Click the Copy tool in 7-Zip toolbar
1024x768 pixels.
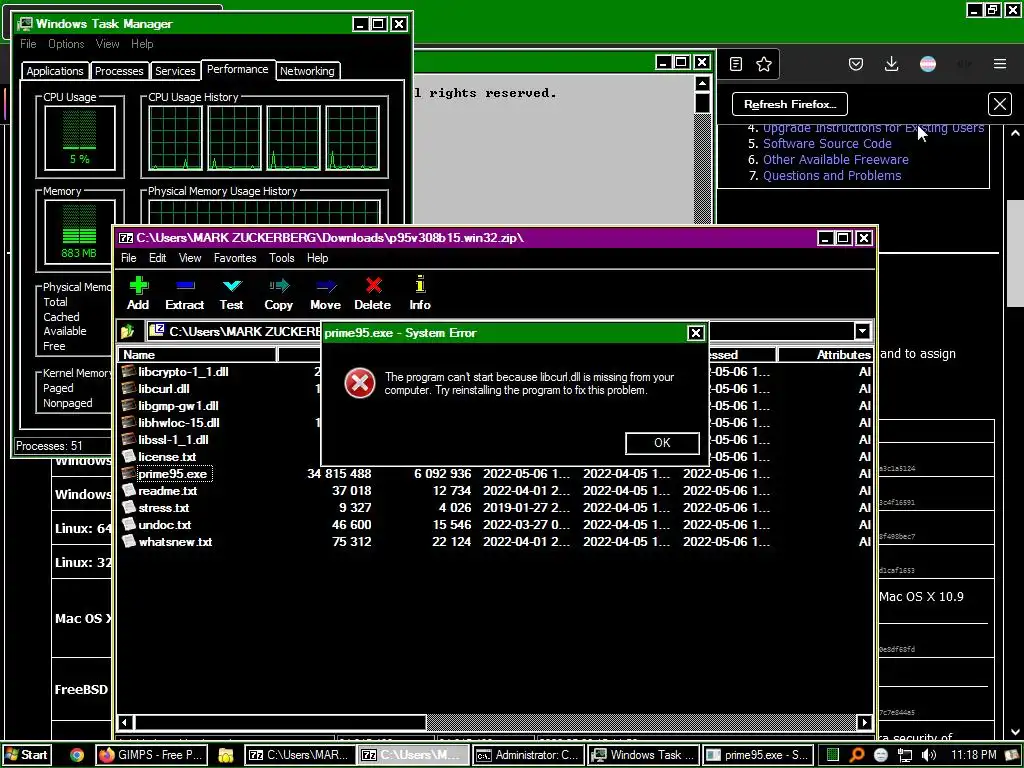278,293
